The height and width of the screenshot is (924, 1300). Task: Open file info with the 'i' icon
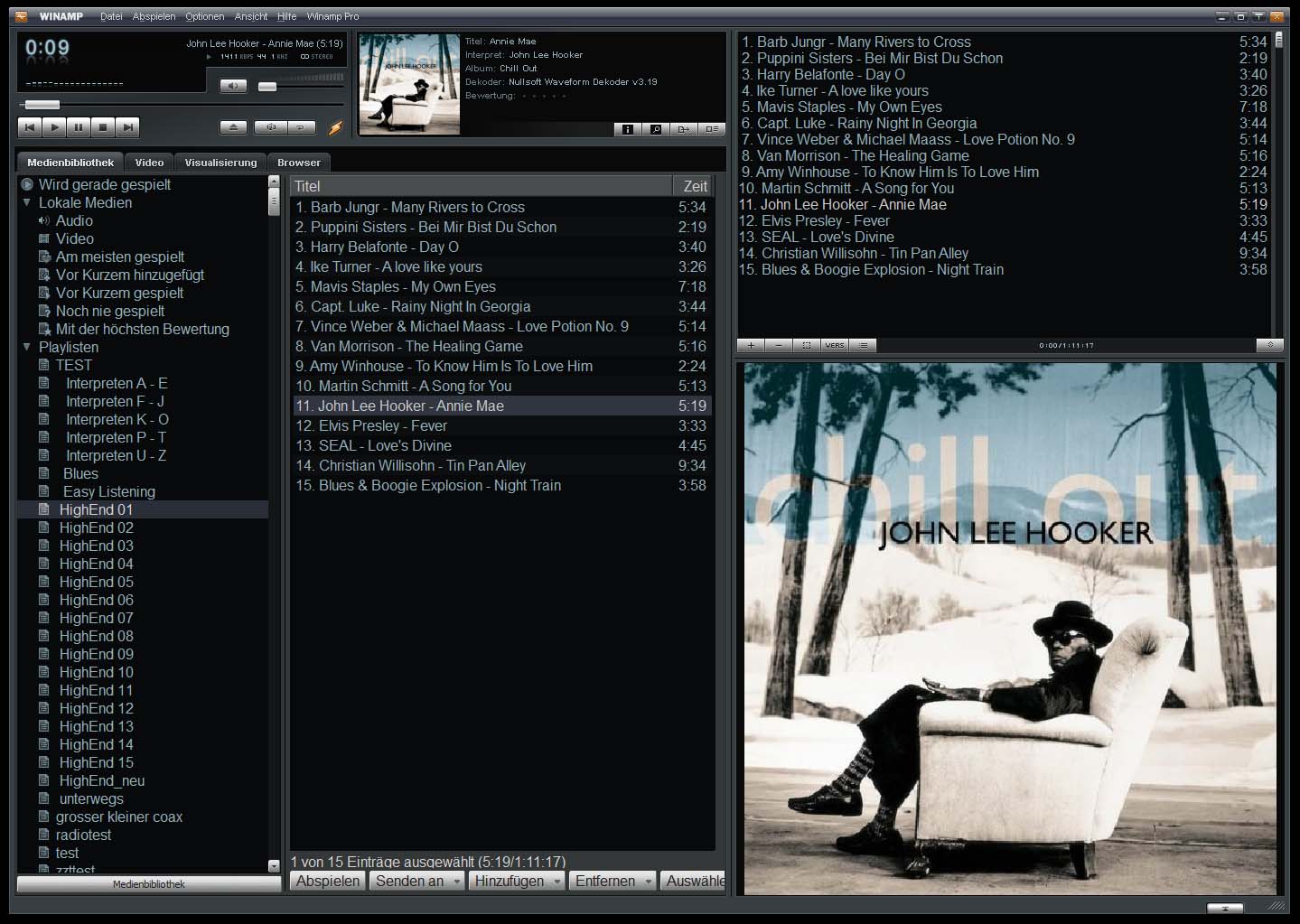628,129
